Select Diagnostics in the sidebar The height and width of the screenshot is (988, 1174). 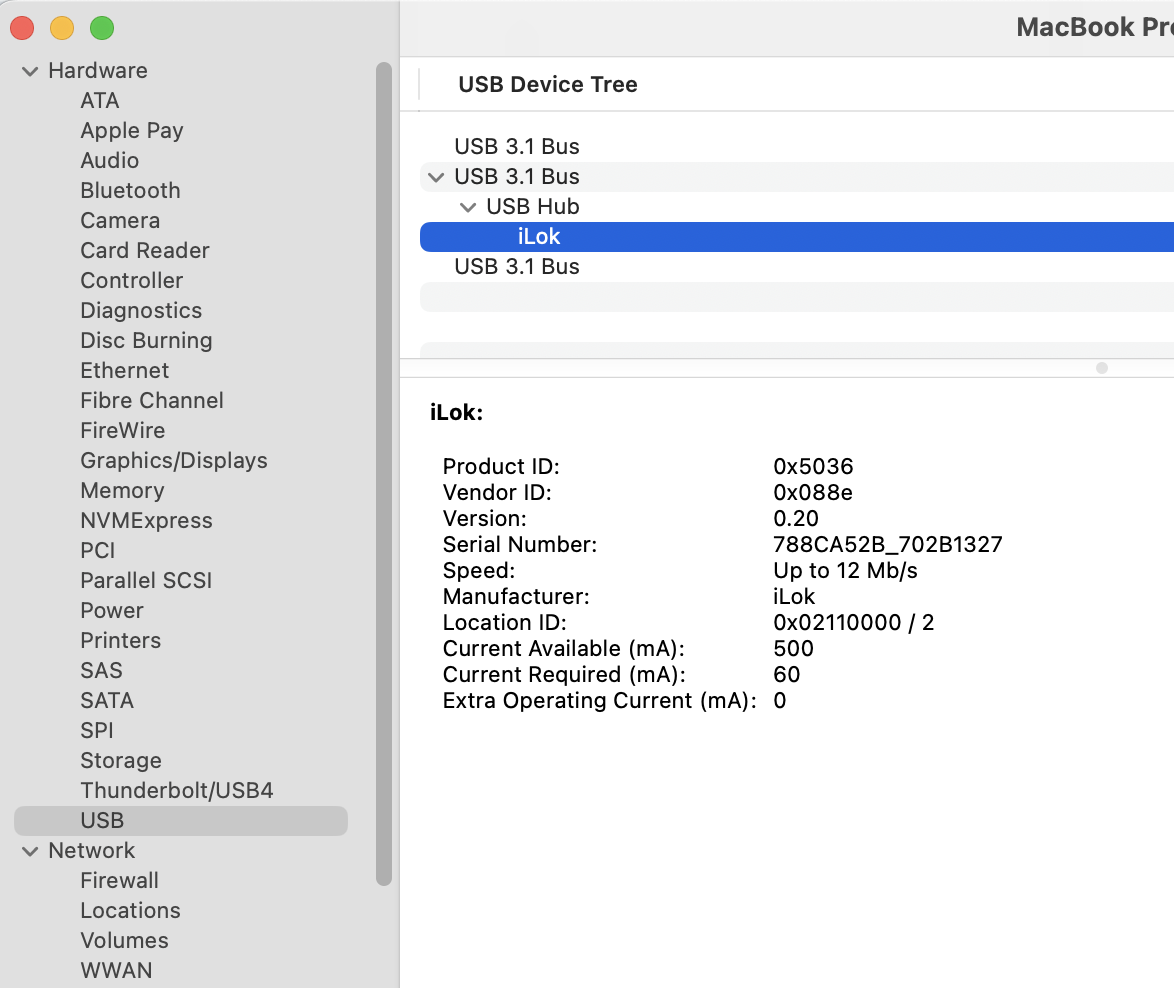pos(141,310)
